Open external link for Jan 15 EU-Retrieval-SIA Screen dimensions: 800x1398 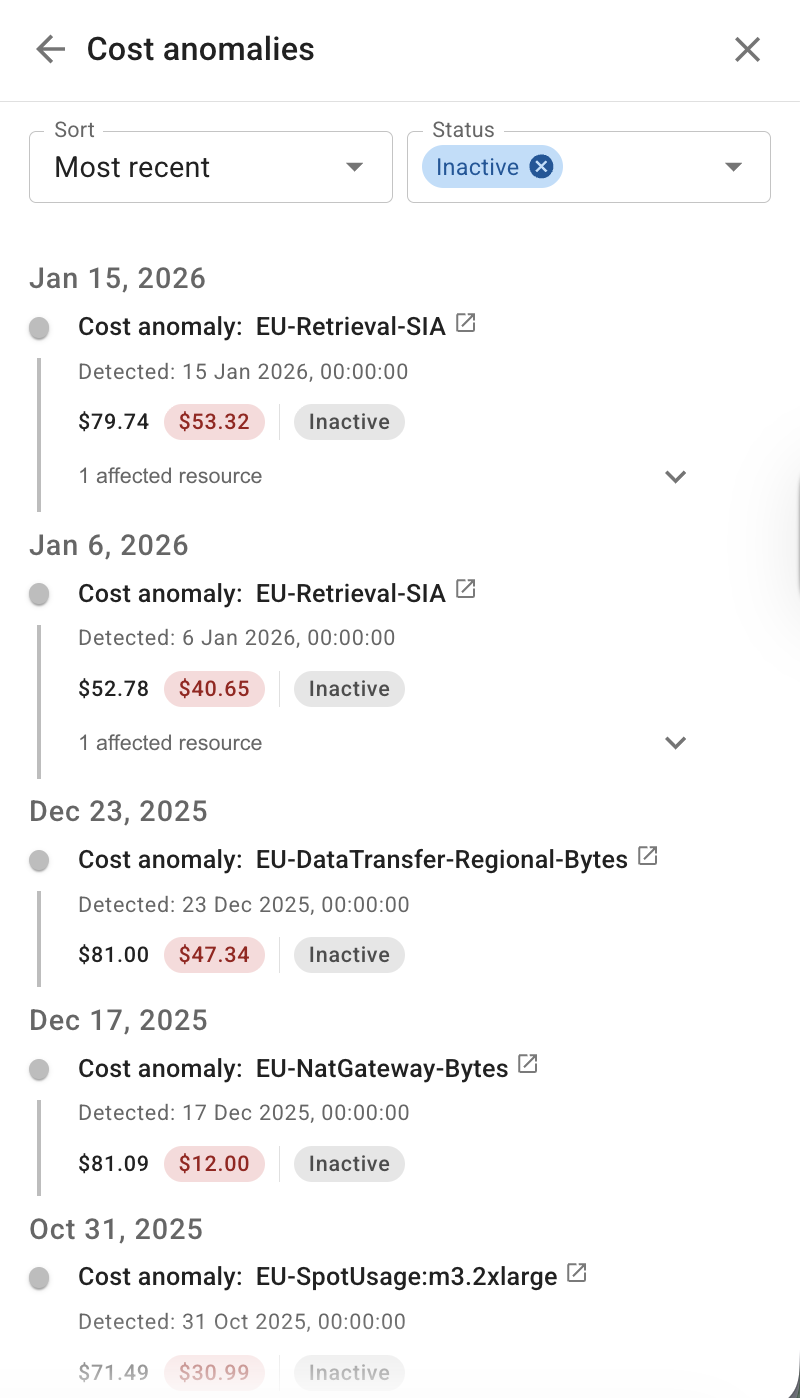(x=465, y=323)
